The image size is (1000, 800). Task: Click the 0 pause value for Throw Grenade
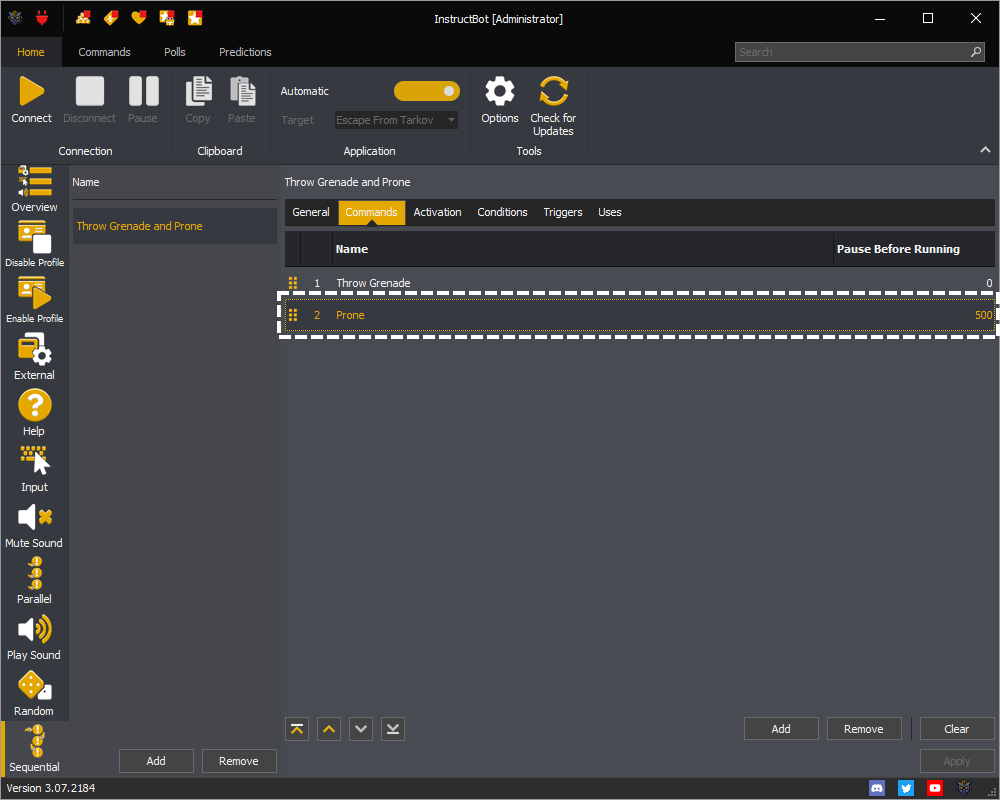click(x=989, y=283)
